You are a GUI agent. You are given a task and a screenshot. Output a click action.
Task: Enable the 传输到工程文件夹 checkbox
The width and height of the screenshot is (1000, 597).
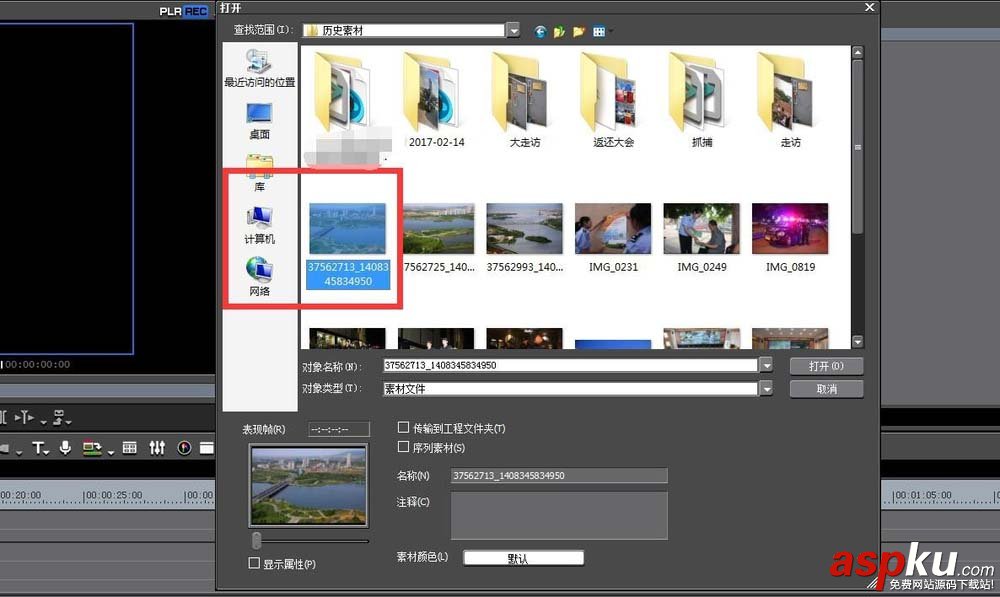[404, 428]
